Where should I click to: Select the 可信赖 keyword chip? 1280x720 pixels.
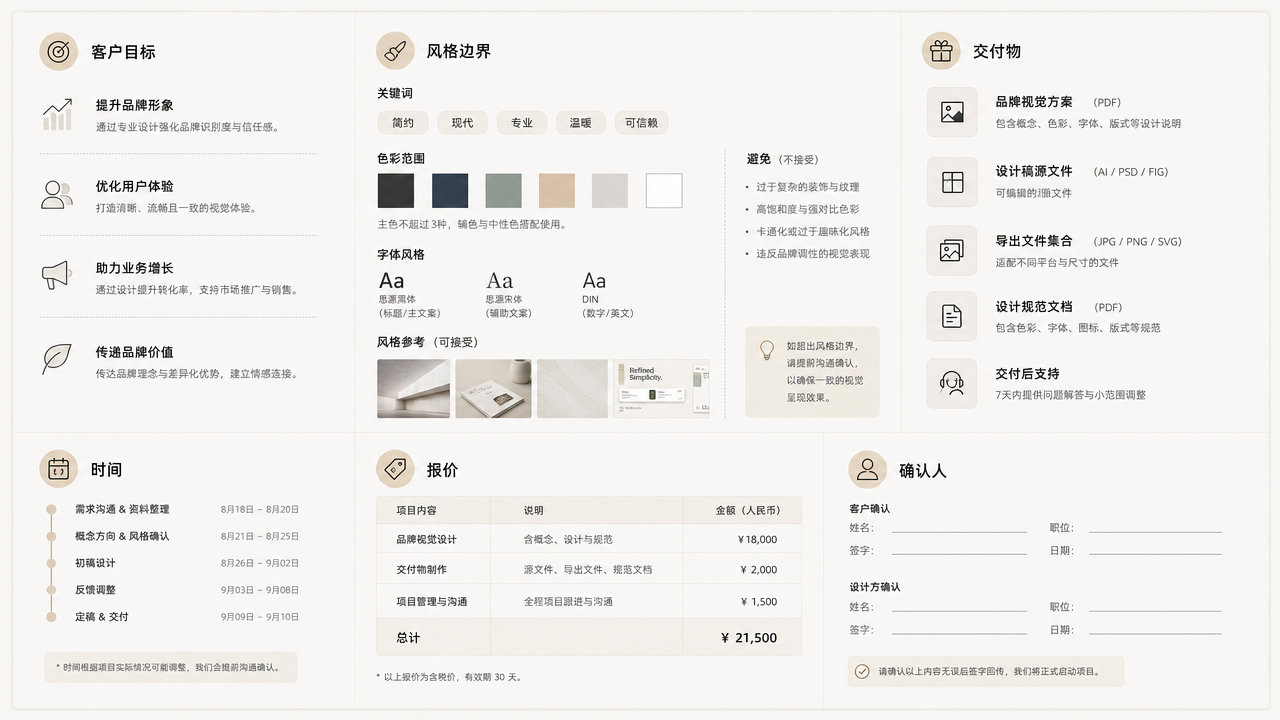641,123
